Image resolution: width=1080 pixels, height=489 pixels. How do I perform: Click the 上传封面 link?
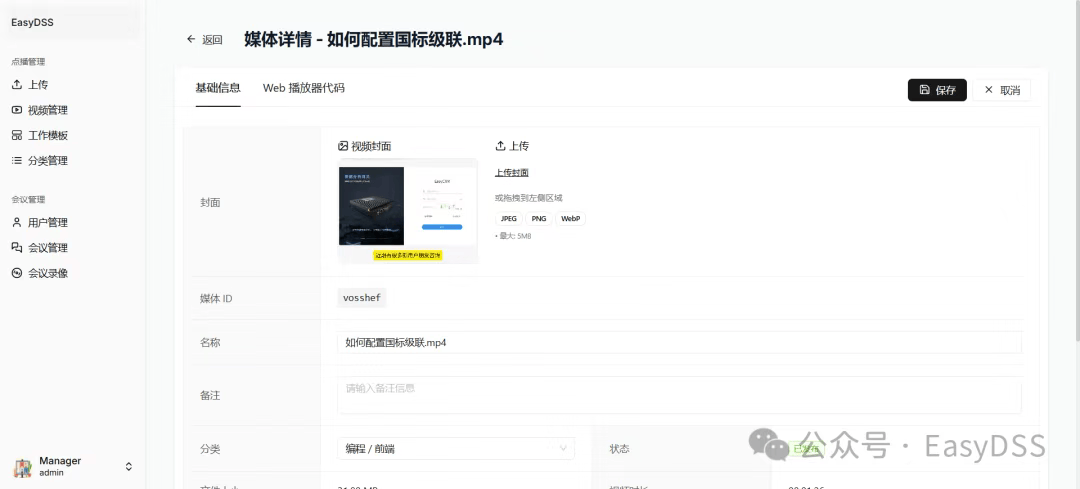pos(511,173)
